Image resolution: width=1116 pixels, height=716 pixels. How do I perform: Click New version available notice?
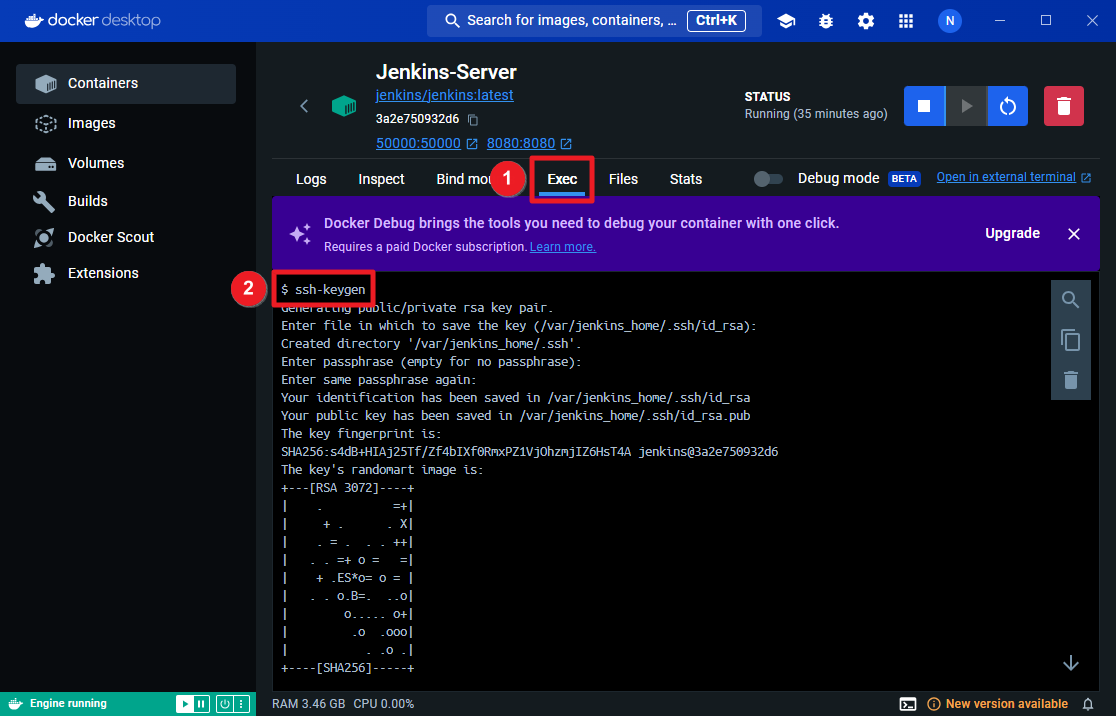pyautogui.click(x=997, y=704)
